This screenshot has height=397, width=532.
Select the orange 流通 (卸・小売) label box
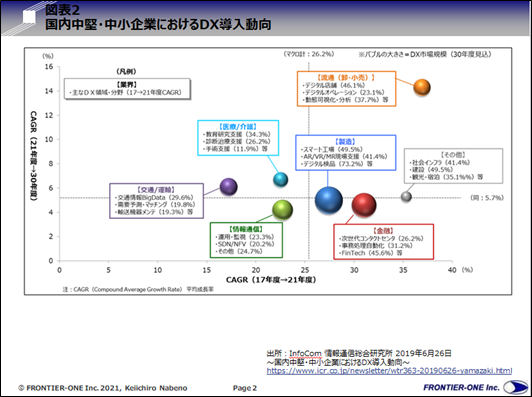pyautogui.click(x=346, y=89)
